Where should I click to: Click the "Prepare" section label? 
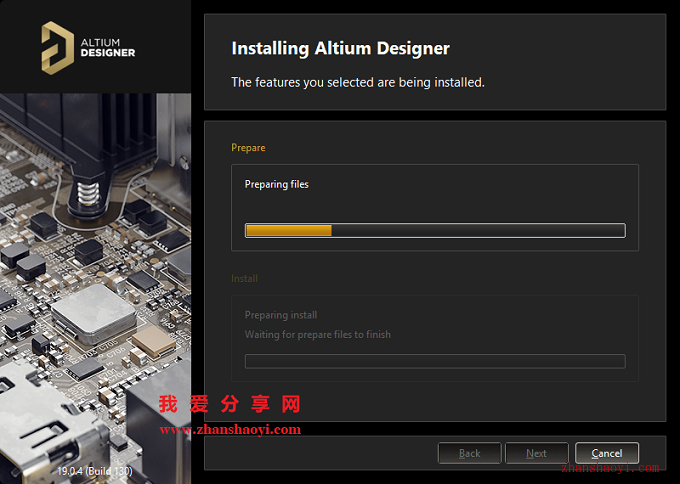click(x=248, y=148)
